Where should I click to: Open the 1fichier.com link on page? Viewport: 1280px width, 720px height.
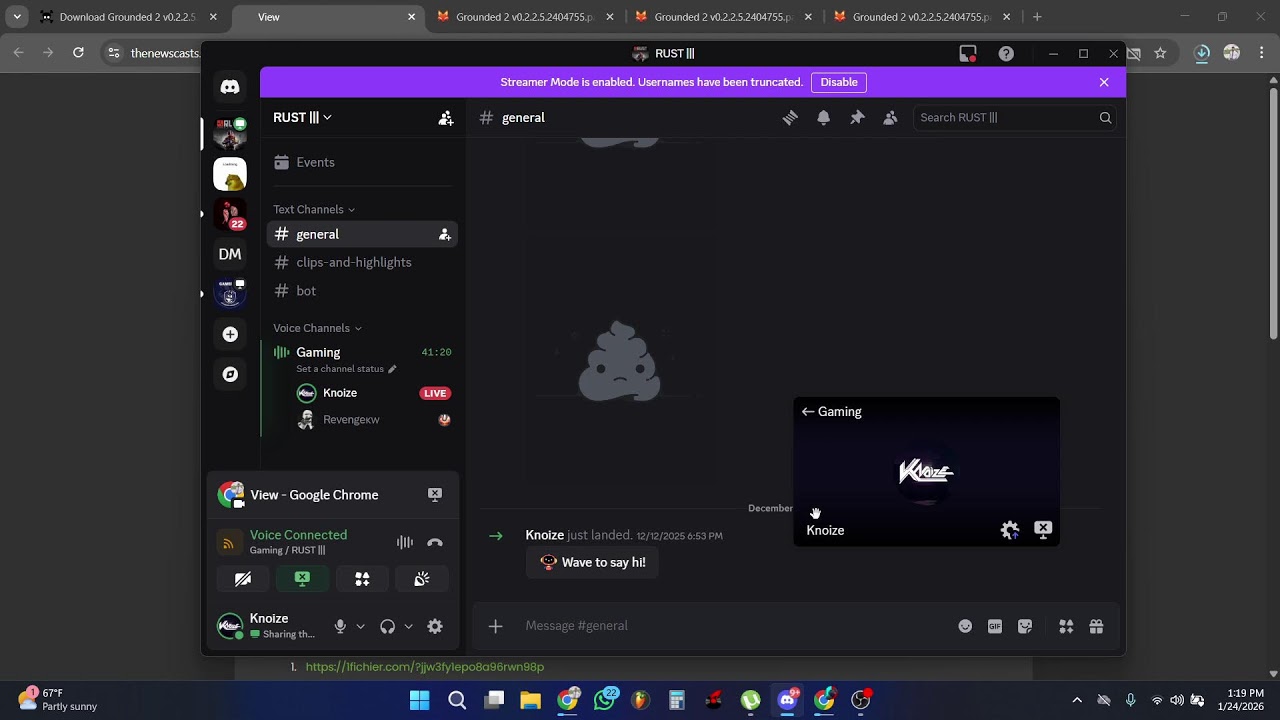(425, 667)
